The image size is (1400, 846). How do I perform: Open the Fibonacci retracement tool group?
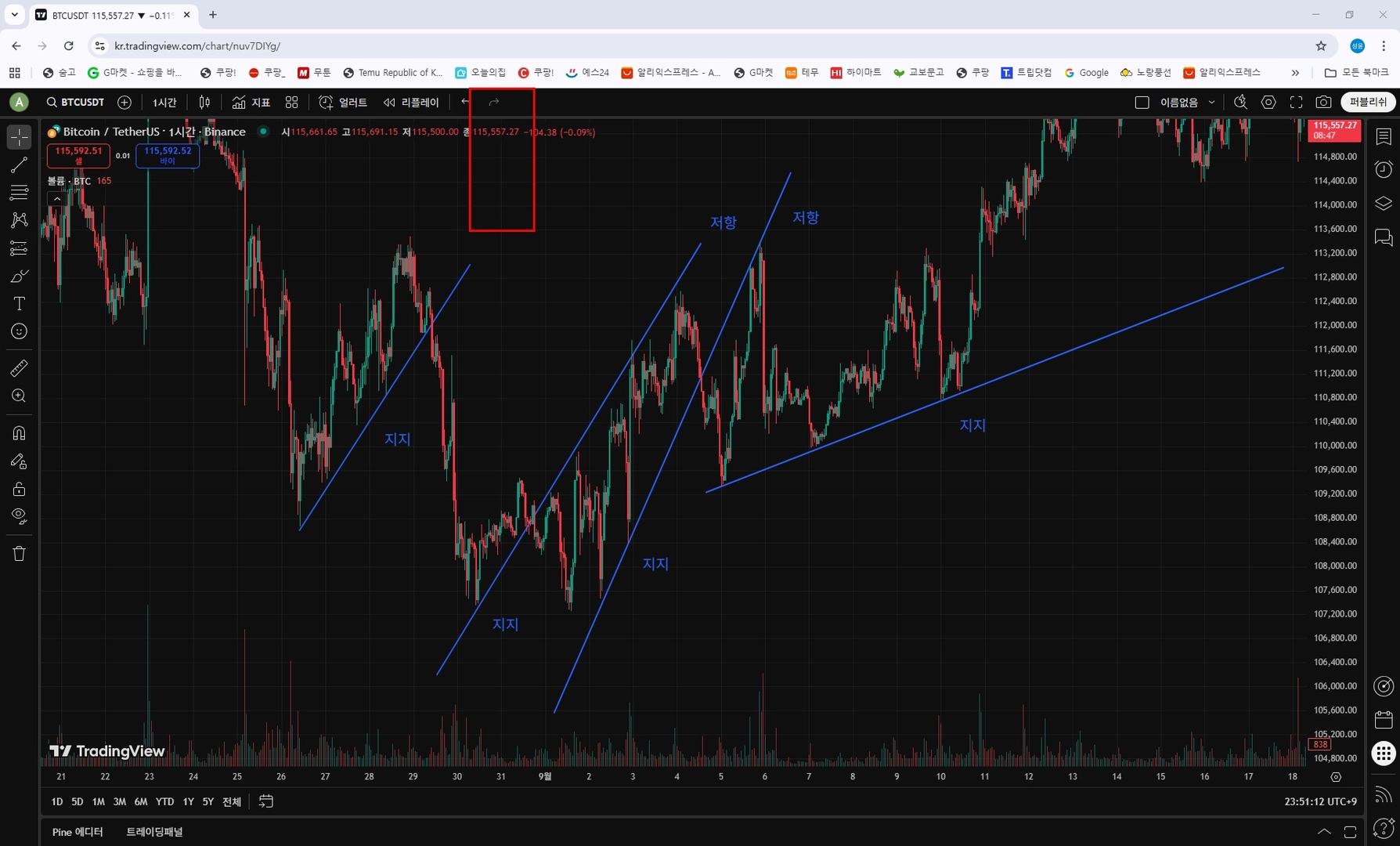point(19,193)
